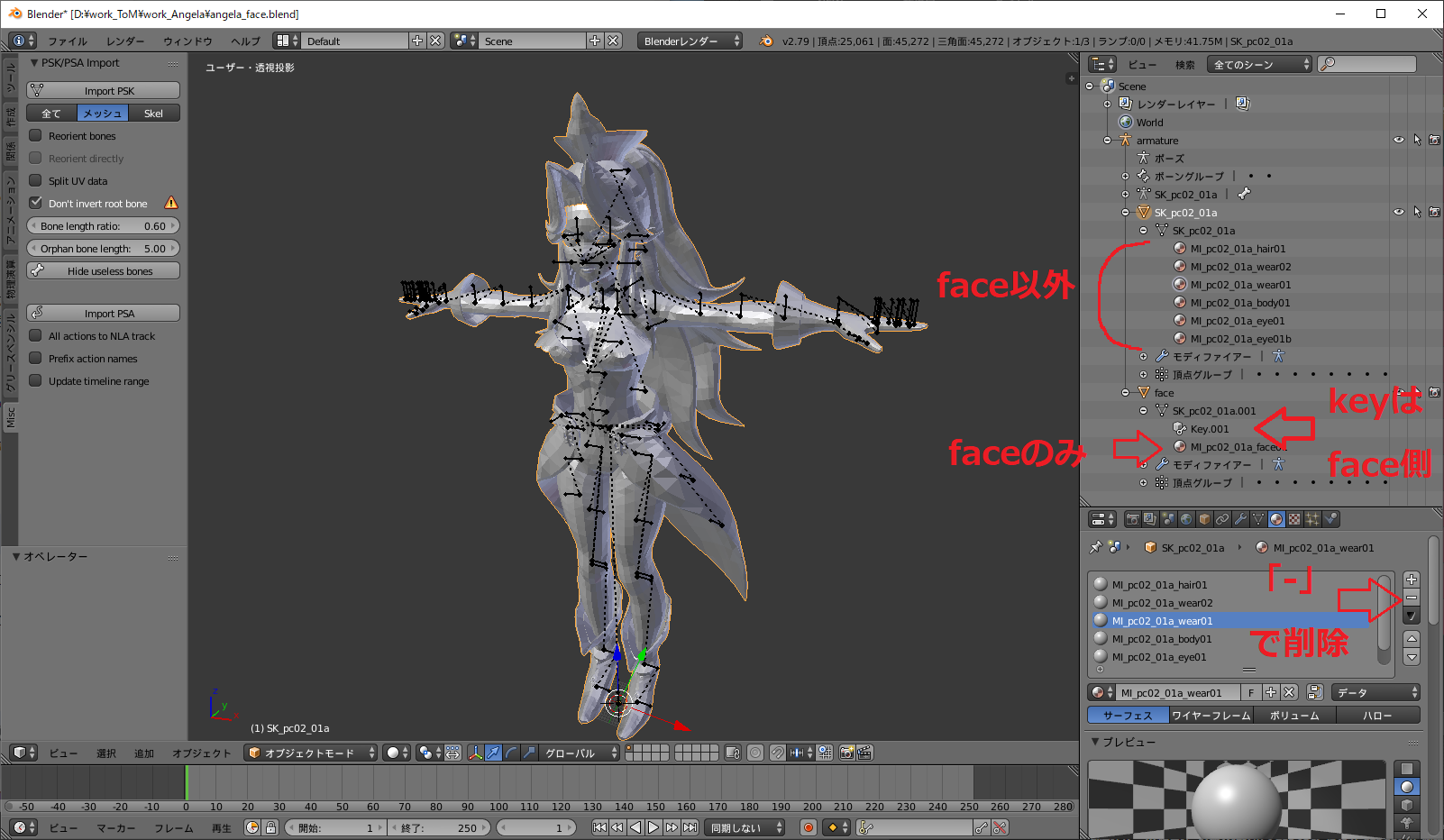The width and height of the screenshot is (1444, 840).
Task: Switch to the Skel import mode tab
Action: point(153,114)
